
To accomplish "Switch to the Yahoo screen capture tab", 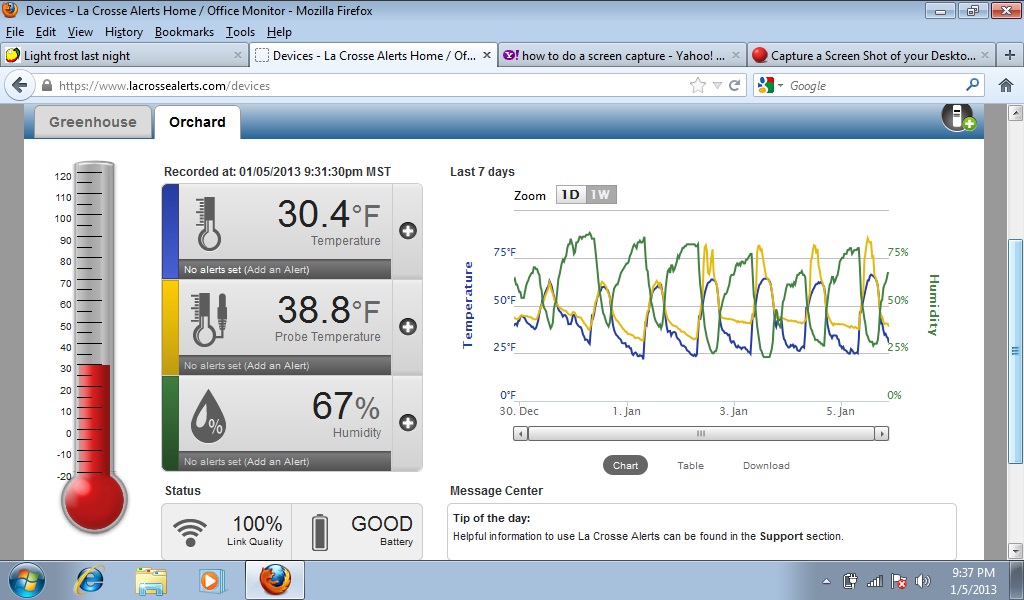I will point(621,55).
